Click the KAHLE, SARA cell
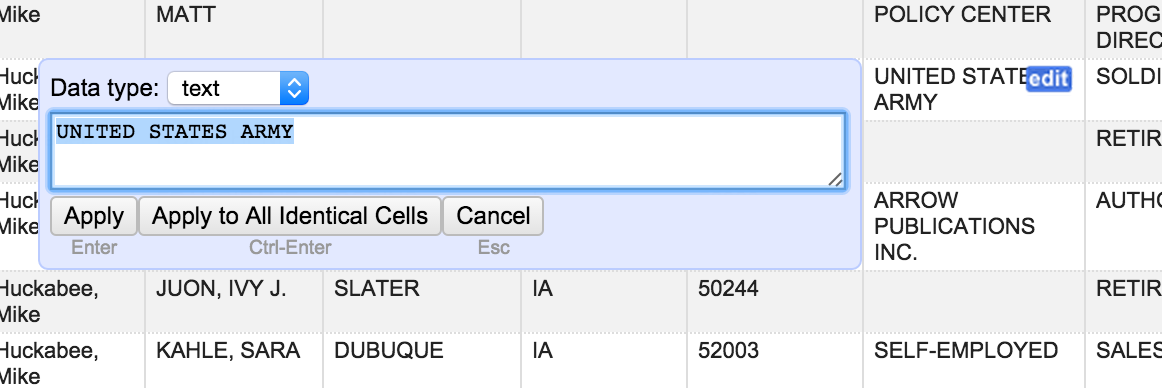The height and width of the screenshot is (388, 1162). pyautogui.click(x=233, y=361)
